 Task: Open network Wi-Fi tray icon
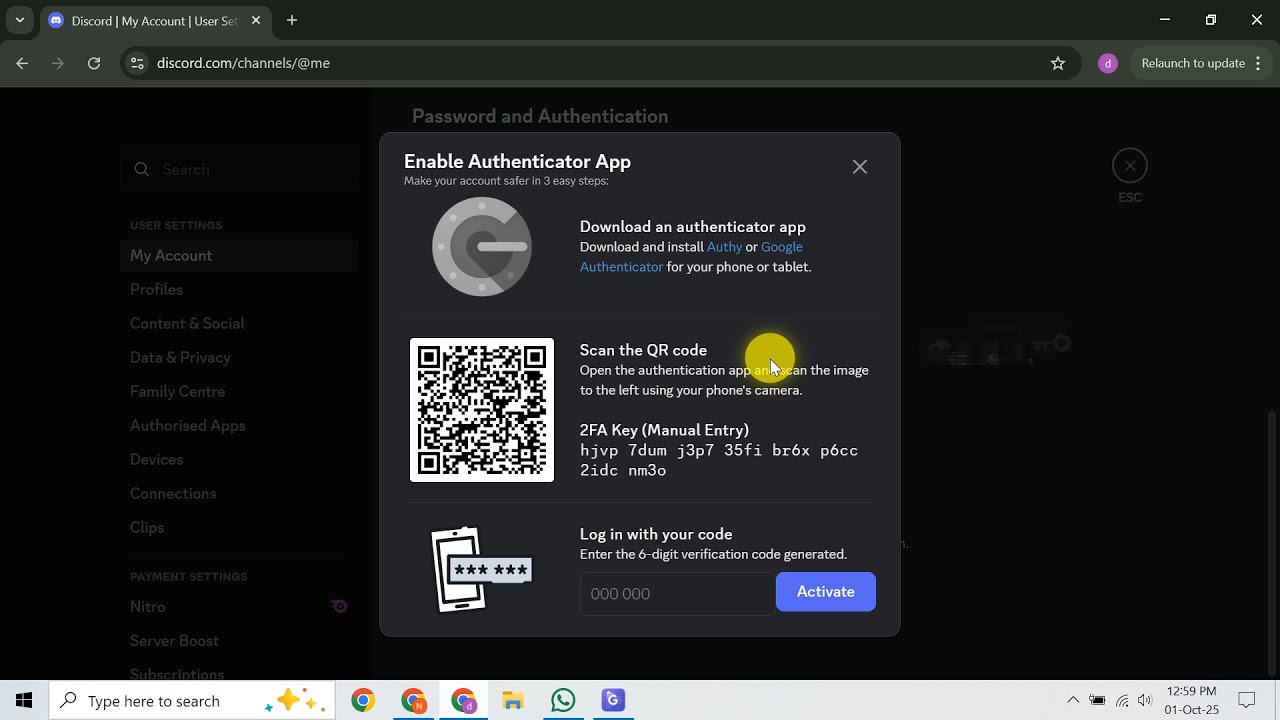coord(1122,701)
